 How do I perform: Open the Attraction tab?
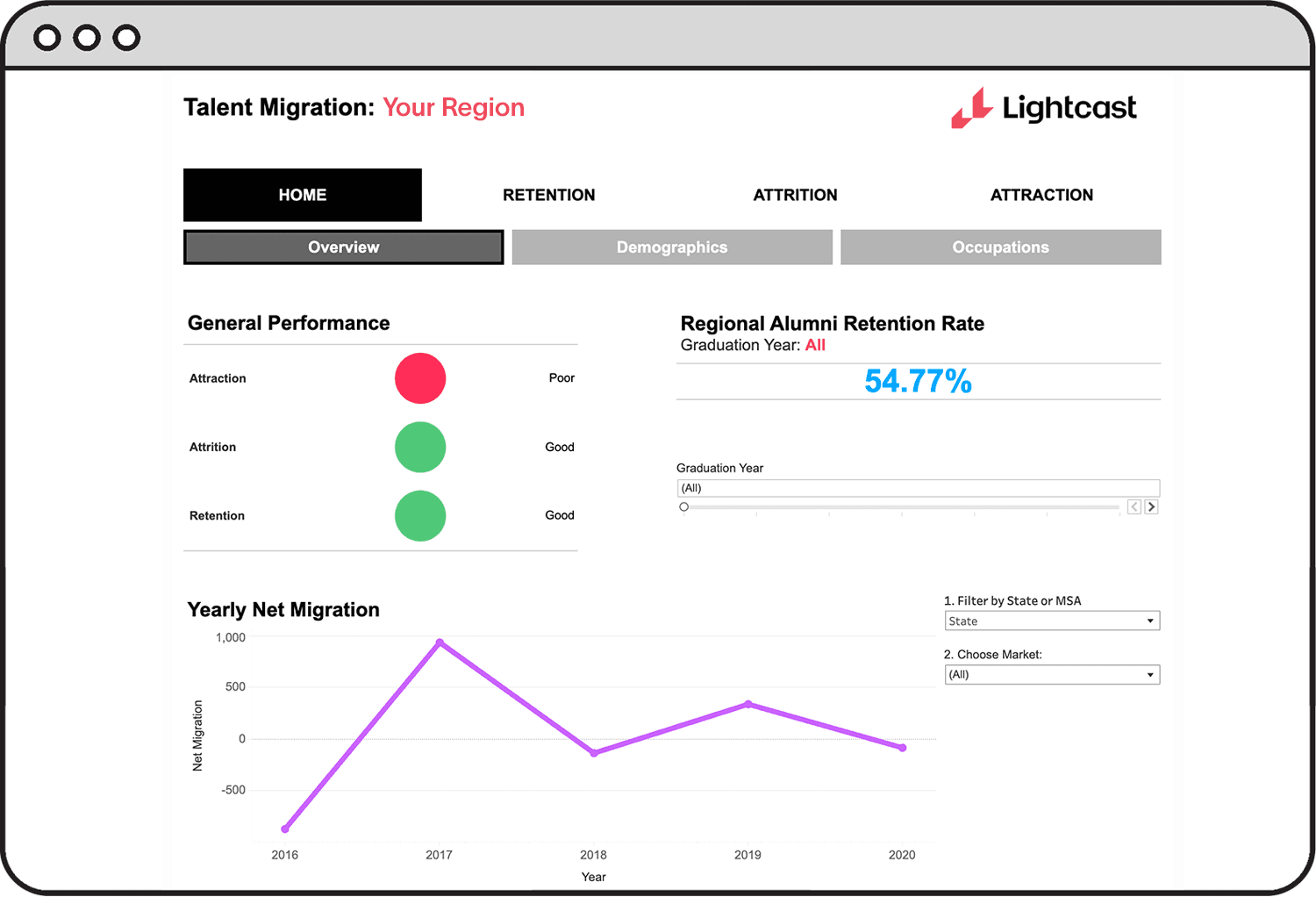pos(1041,195)
